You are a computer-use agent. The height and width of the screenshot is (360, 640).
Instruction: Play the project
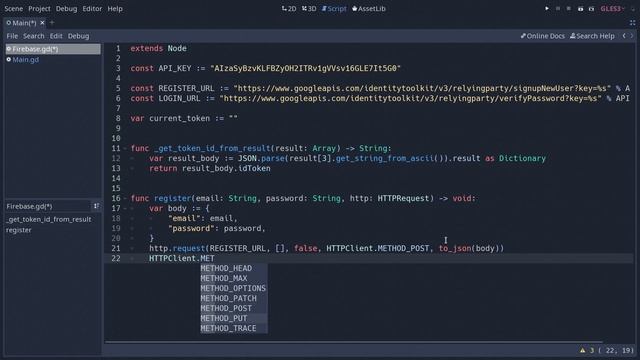547,9
